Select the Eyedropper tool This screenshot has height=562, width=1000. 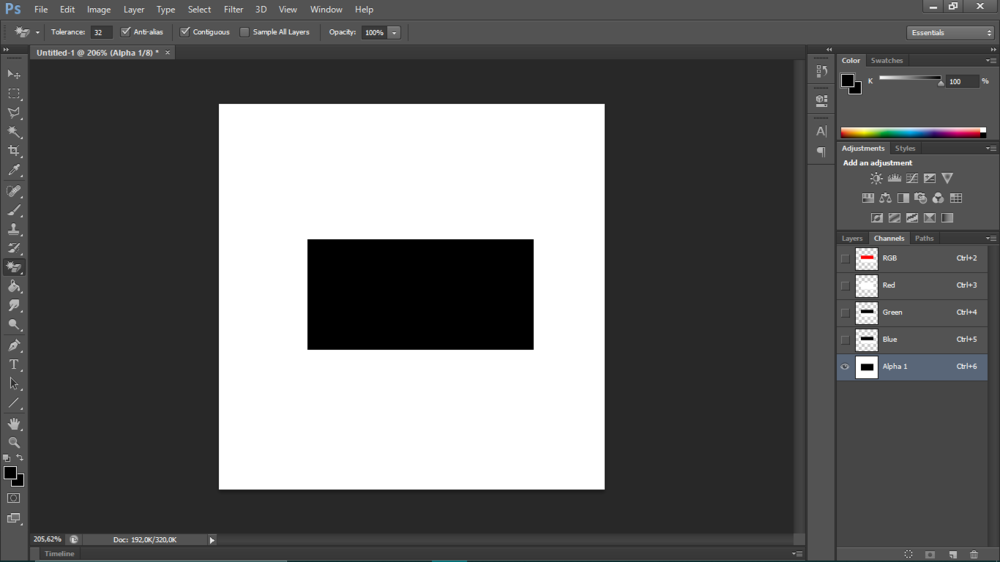(x=13, y=170)
